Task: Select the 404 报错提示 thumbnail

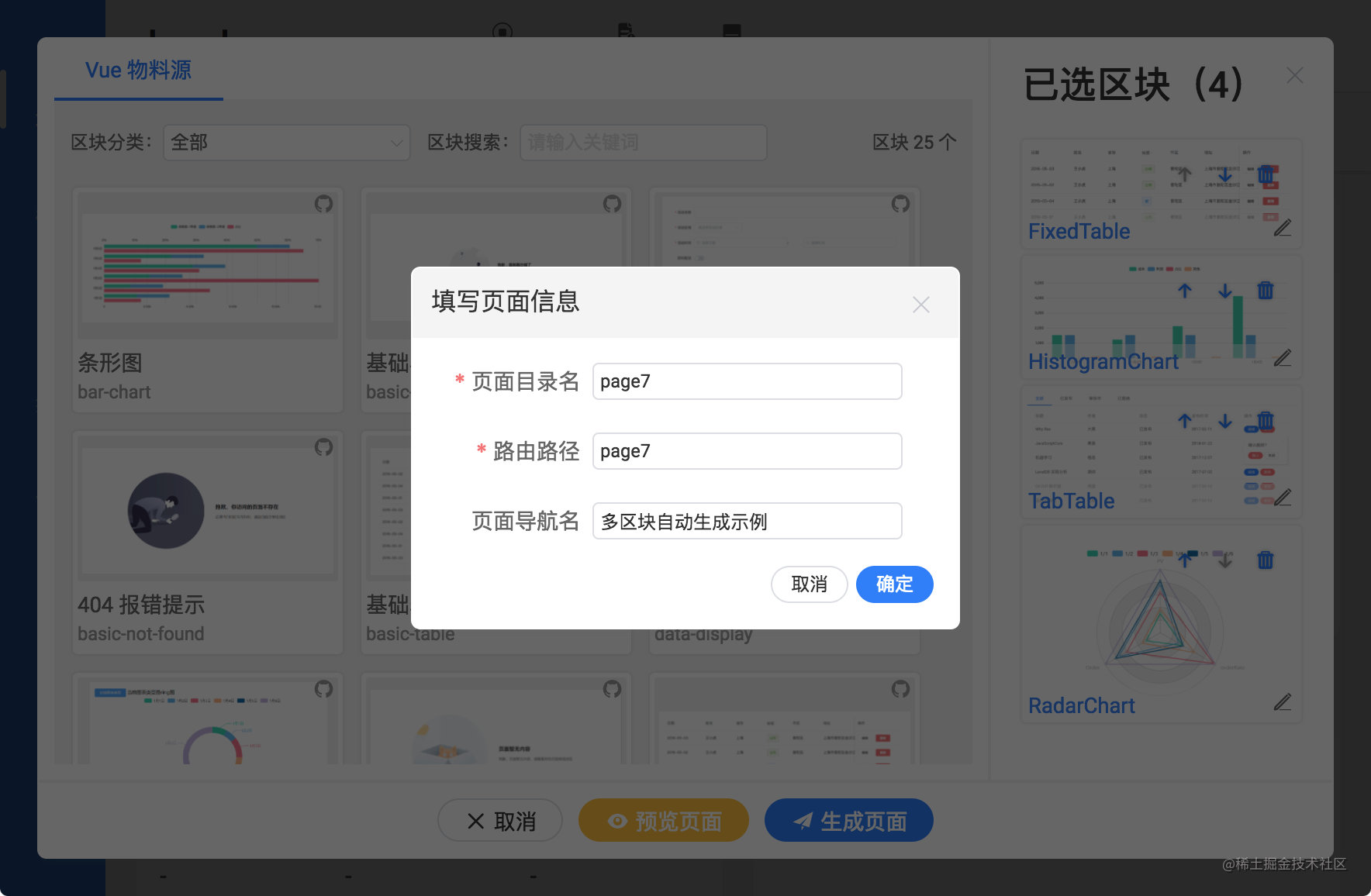Action: (208, 508)
